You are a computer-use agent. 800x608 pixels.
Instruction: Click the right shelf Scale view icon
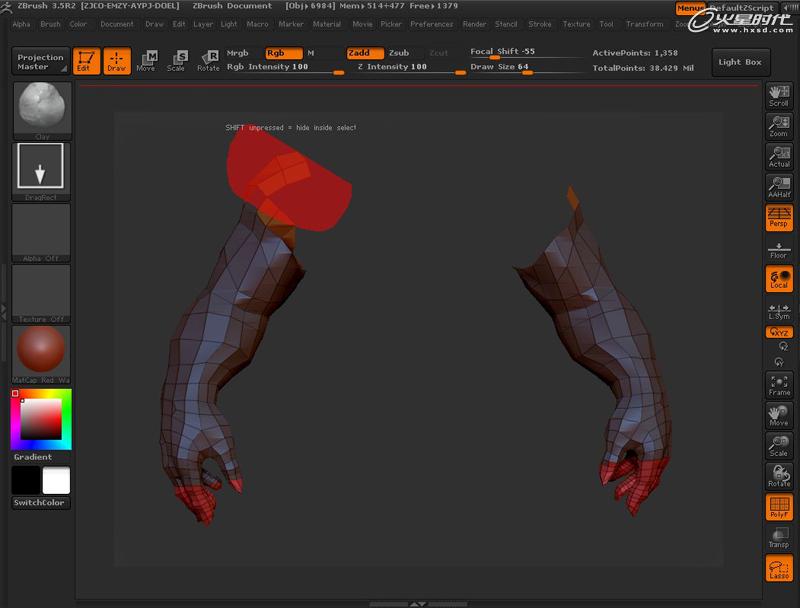(779, 446)
